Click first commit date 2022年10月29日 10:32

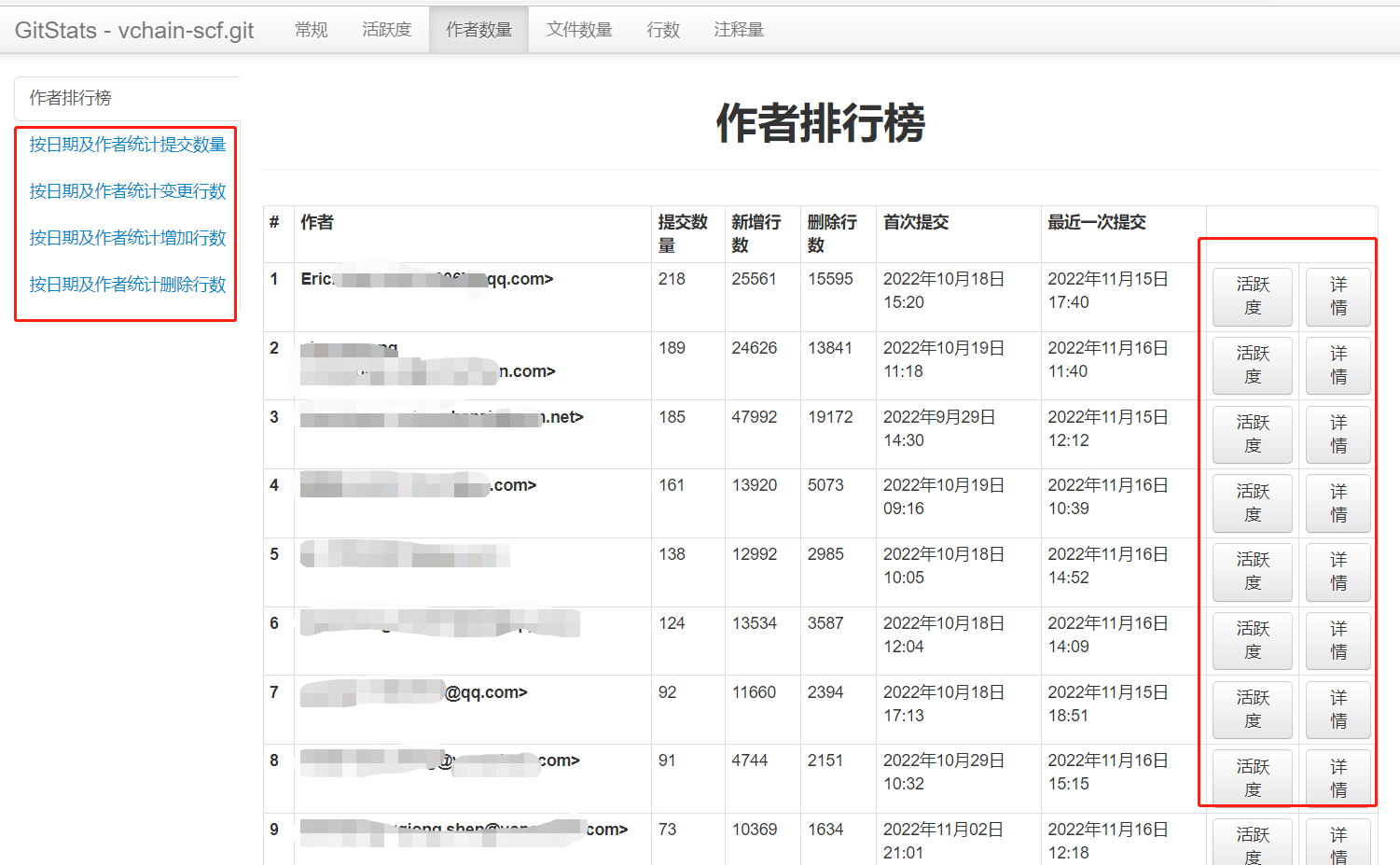944,772
